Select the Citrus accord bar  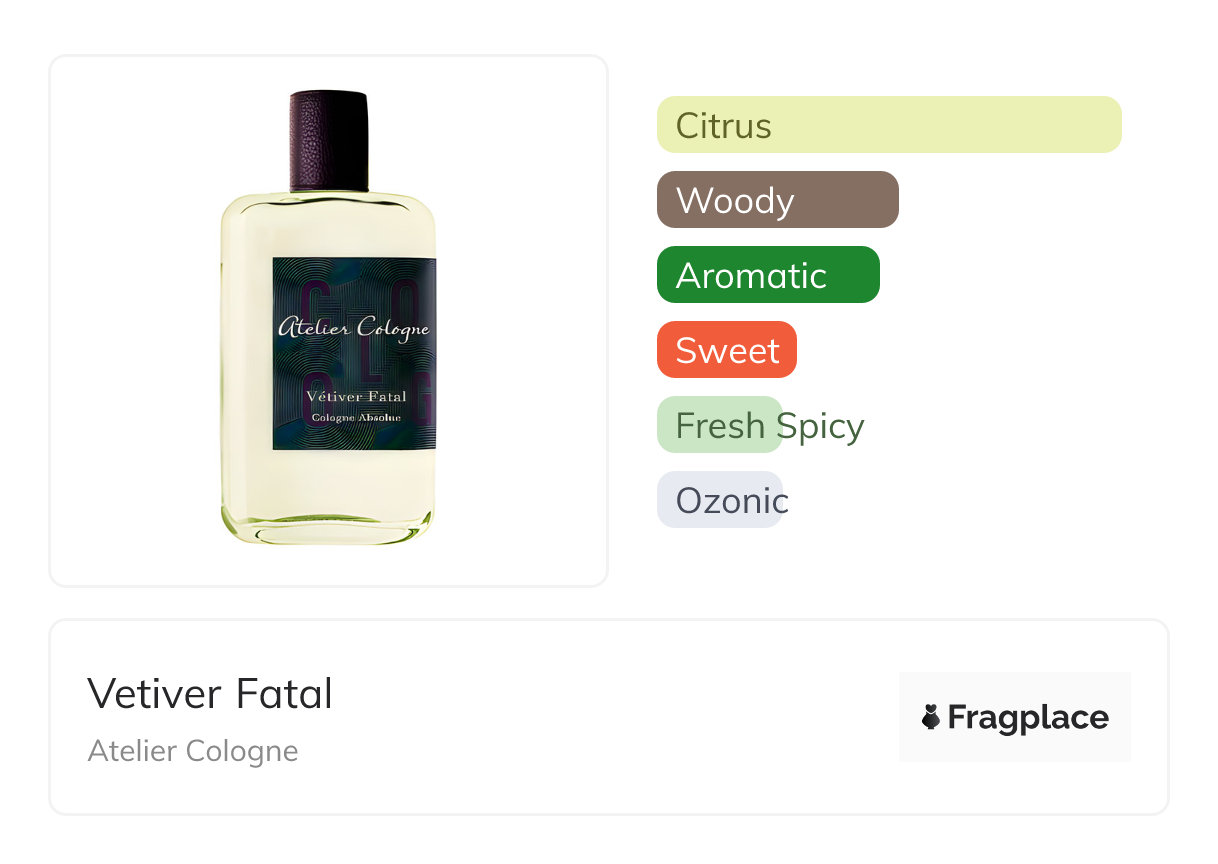pyautogui.click(x=889, y=125)
